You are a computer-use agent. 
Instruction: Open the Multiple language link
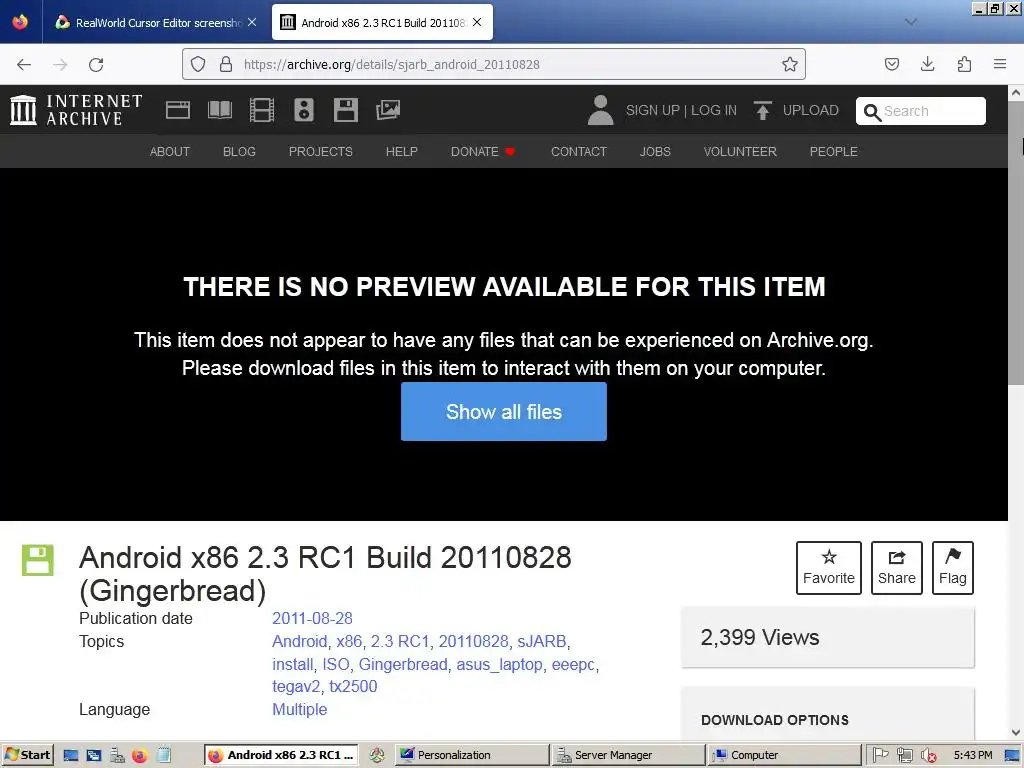(x=300, y=709)
